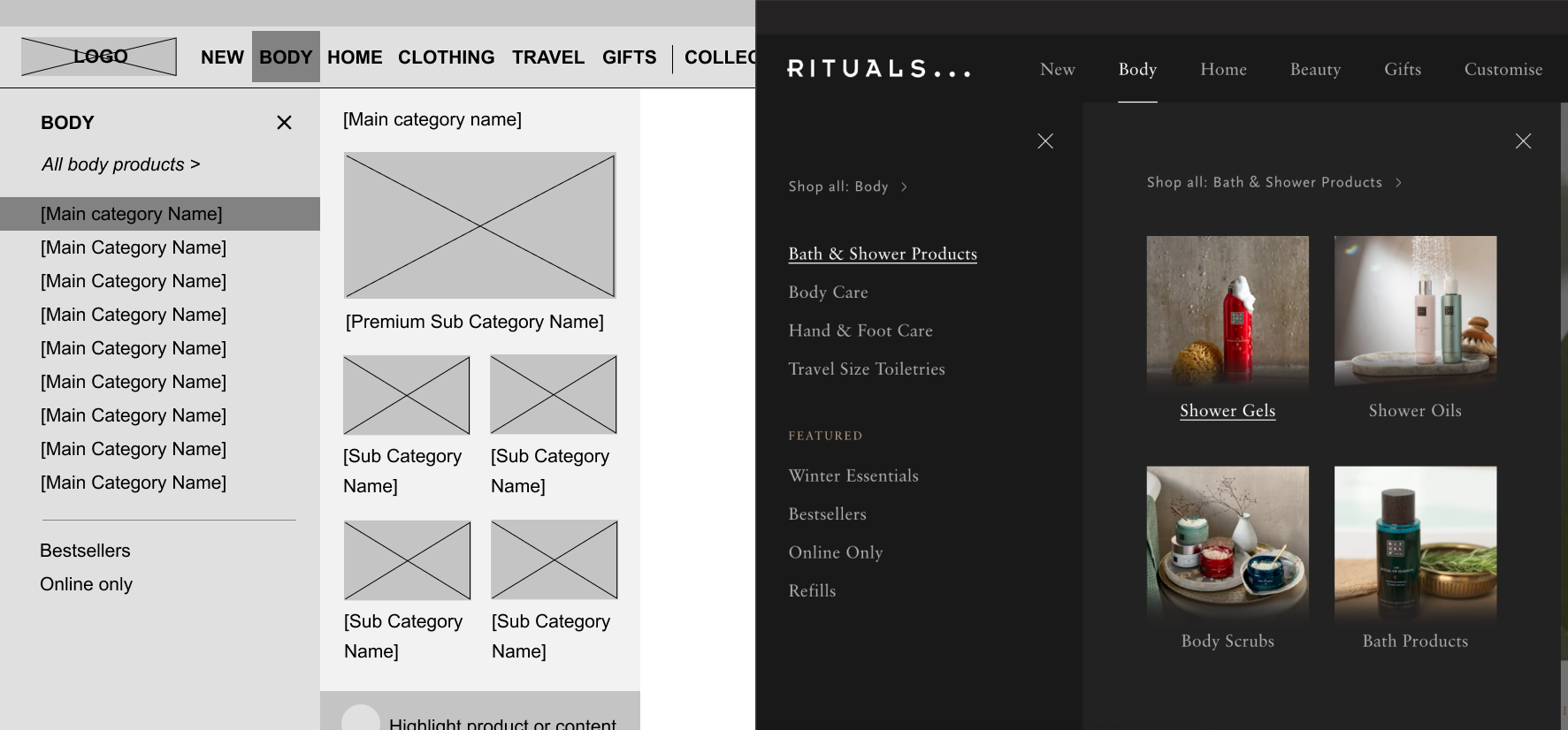Image resolution: width=1568 pixels, height=730 pixels.
Task: Open the Customise menu item
Action: pyautogui.click(x=1503, y=69)
